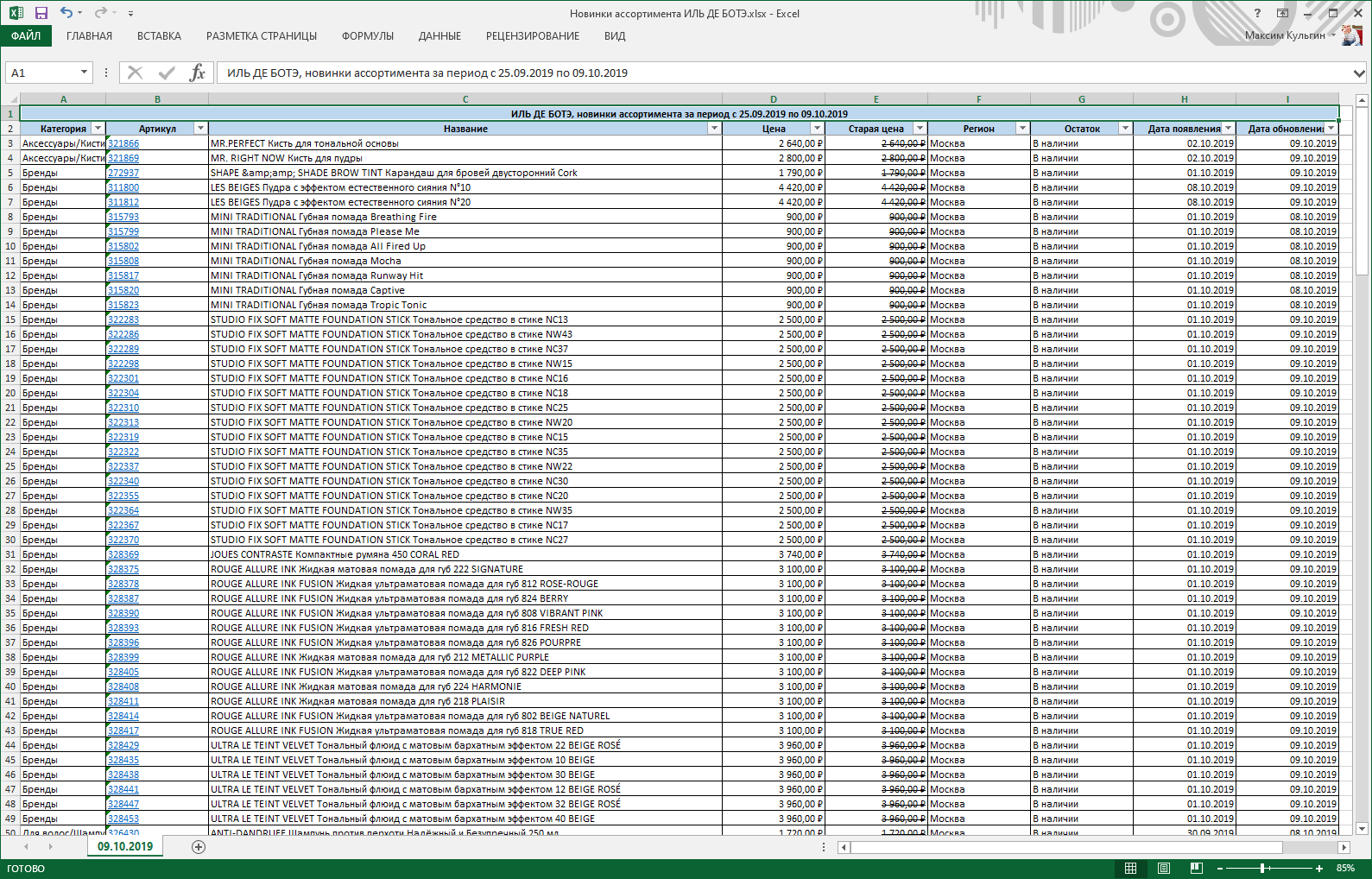Open the Цена filter dropdown
The height and width of the screenshot is (879, 1372).
click(817, 129)
